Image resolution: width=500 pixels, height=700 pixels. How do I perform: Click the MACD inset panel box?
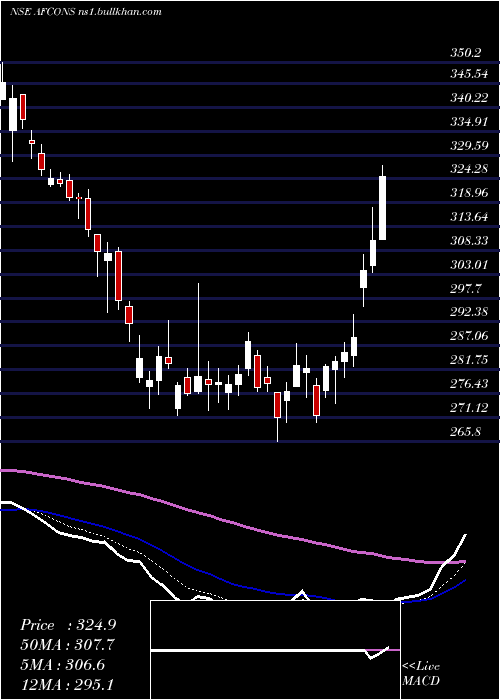[275, 650]
